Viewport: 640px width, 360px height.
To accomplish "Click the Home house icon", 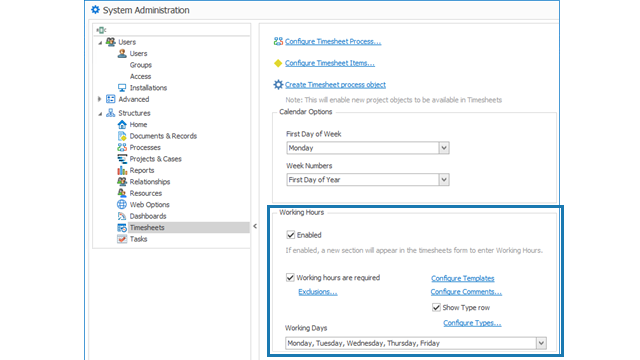I will pos(122,124).
